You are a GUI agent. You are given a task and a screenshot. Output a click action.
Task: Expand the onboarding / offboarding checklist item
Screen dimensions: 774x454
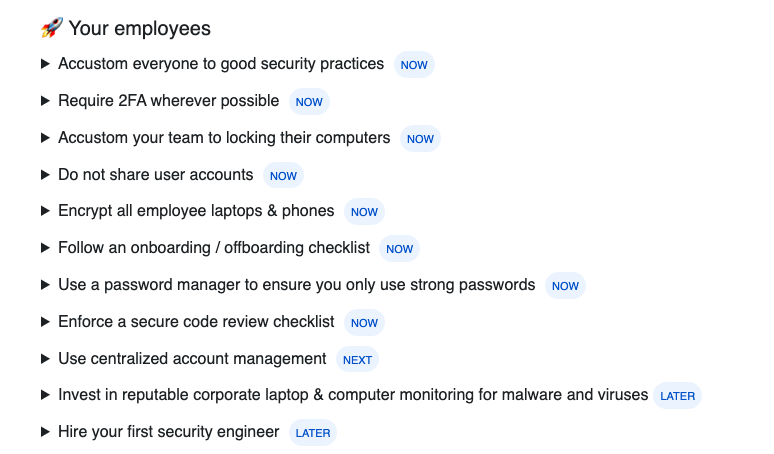coord(45,248)
